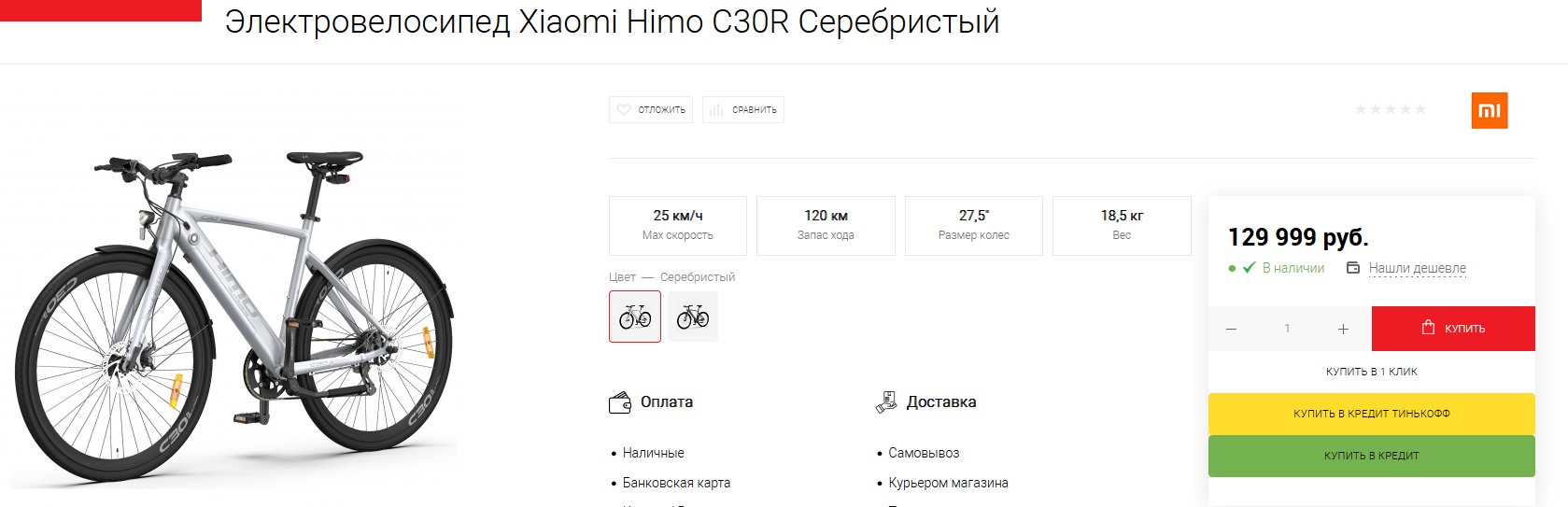Click the Самовывоз delivery option

(925, 453)
